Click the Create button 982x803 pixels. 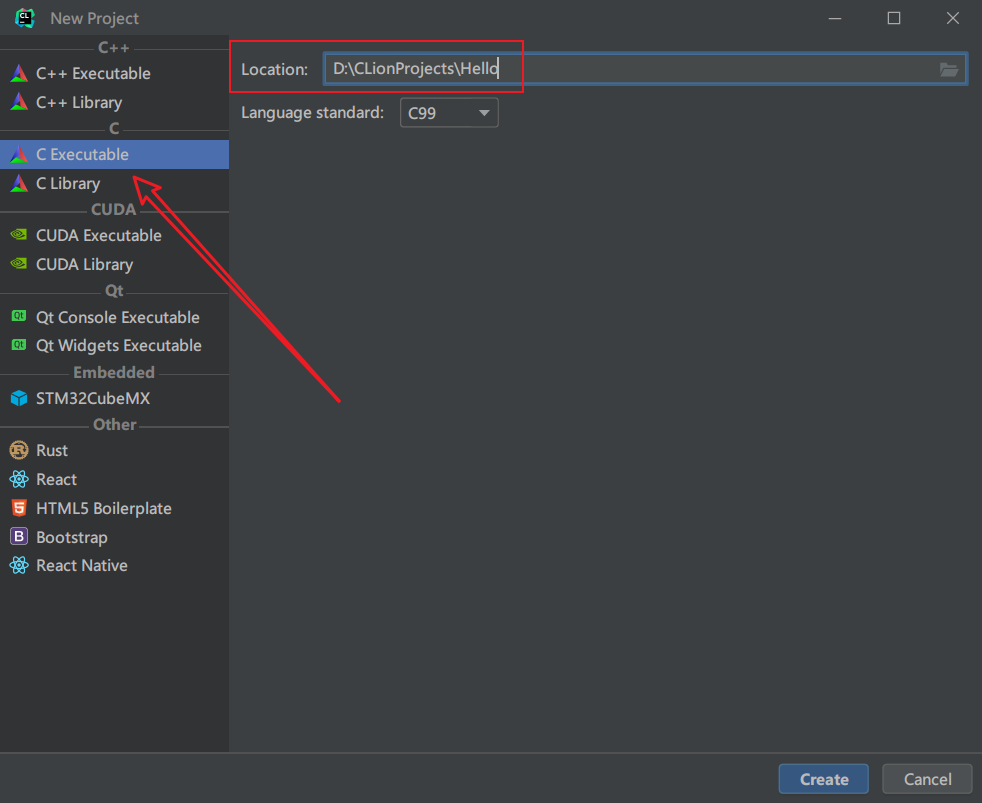tap(824, 779)
